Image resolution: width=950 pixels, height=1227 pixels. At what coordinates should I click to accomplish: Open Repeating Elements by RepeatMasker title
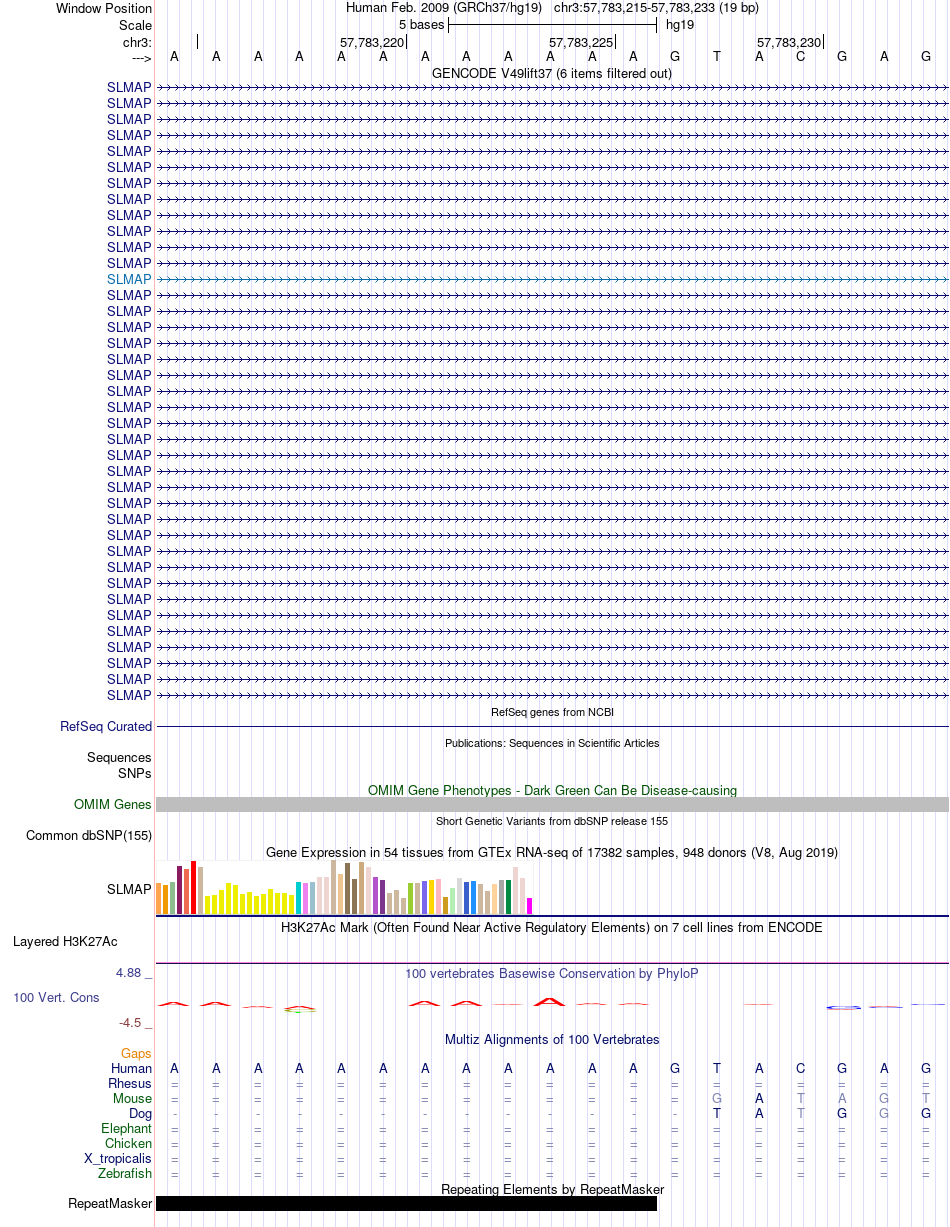(x=552, y=1189)
